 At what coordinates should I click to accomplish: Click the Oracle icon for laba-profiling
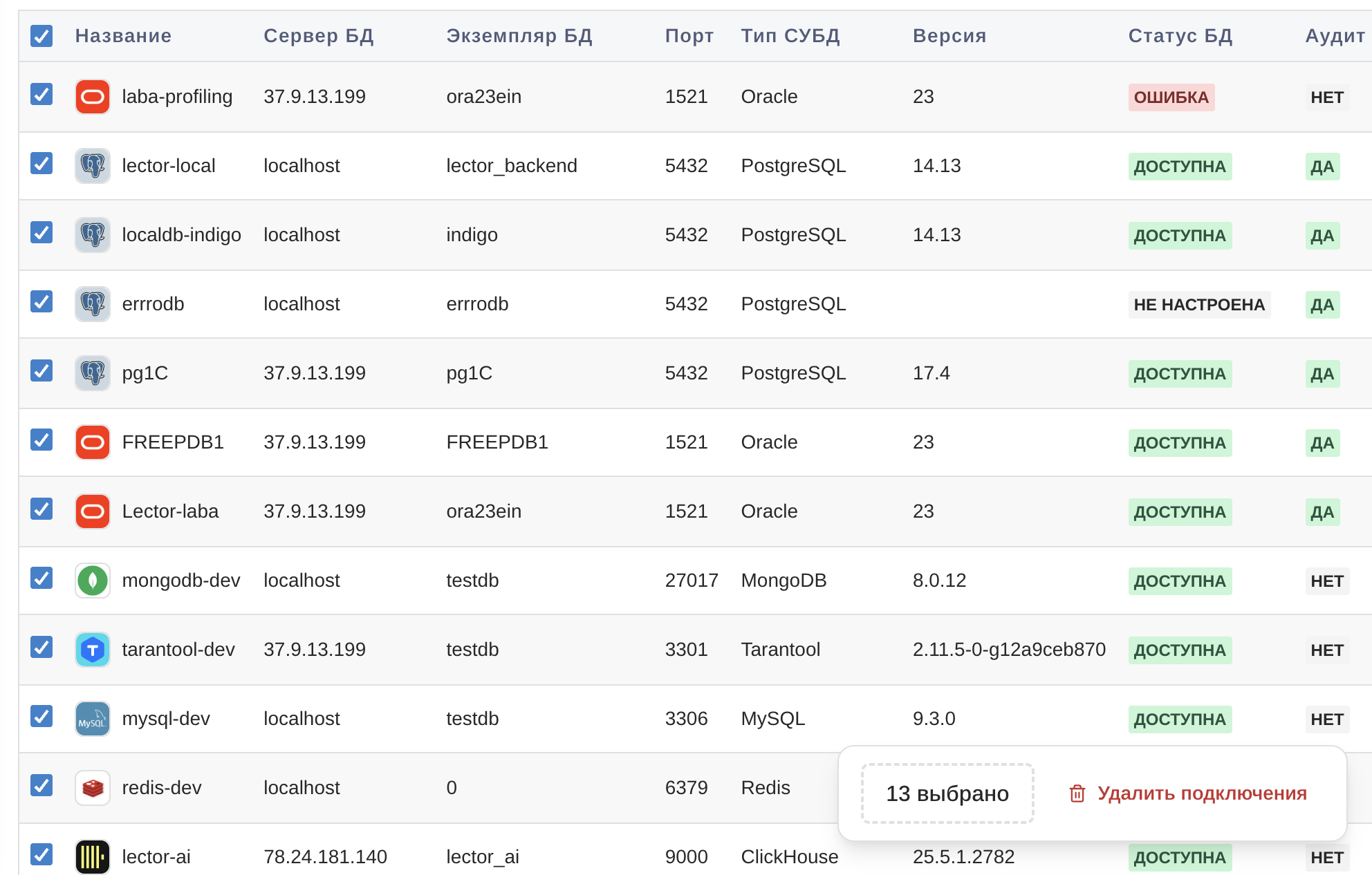[x=92, y=97]
